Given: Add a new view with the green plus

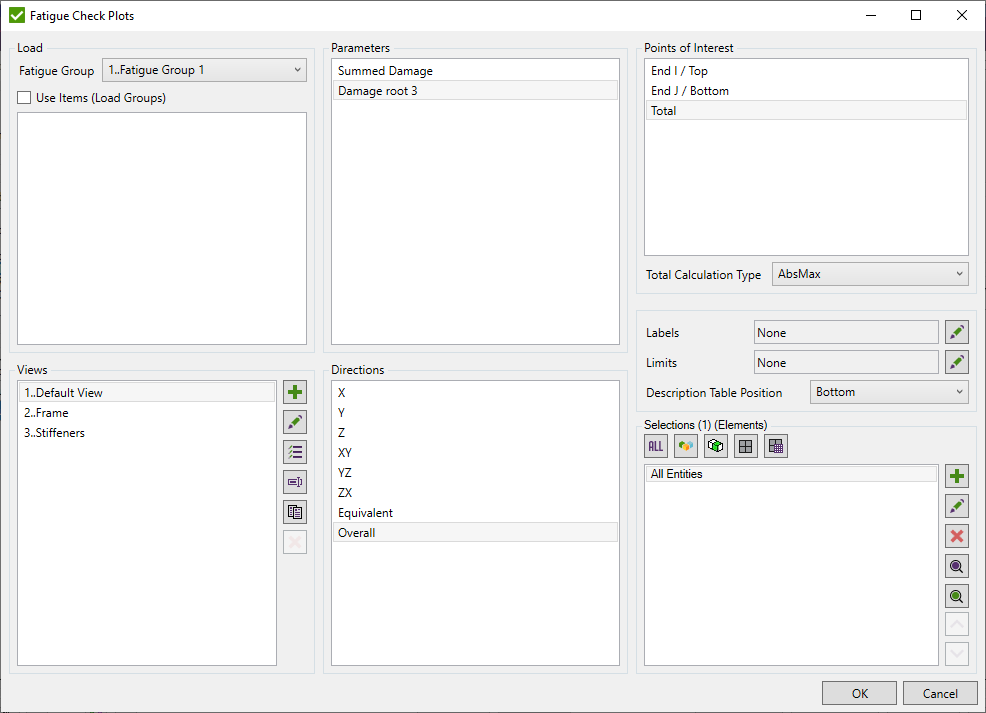Looking at the screenshot, I should tap(295, 392).
